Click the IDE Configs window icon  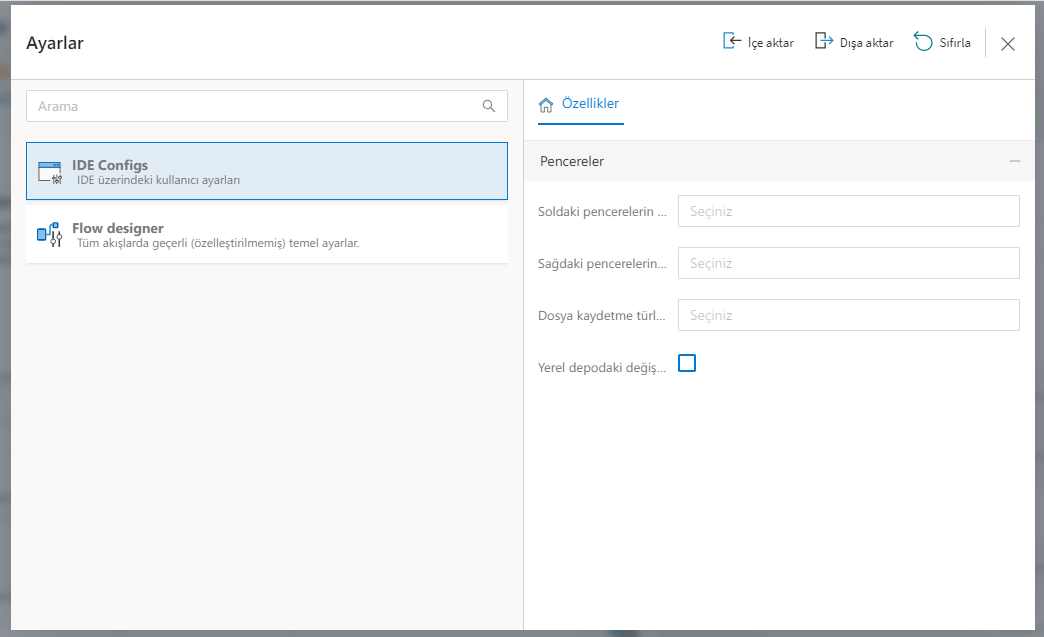(50, 172)
